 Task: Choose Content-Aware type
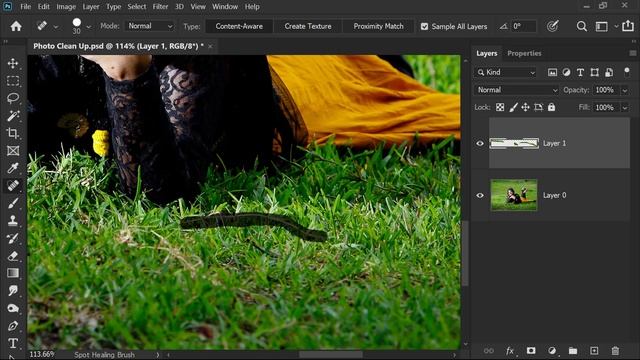tap(239, 26)
